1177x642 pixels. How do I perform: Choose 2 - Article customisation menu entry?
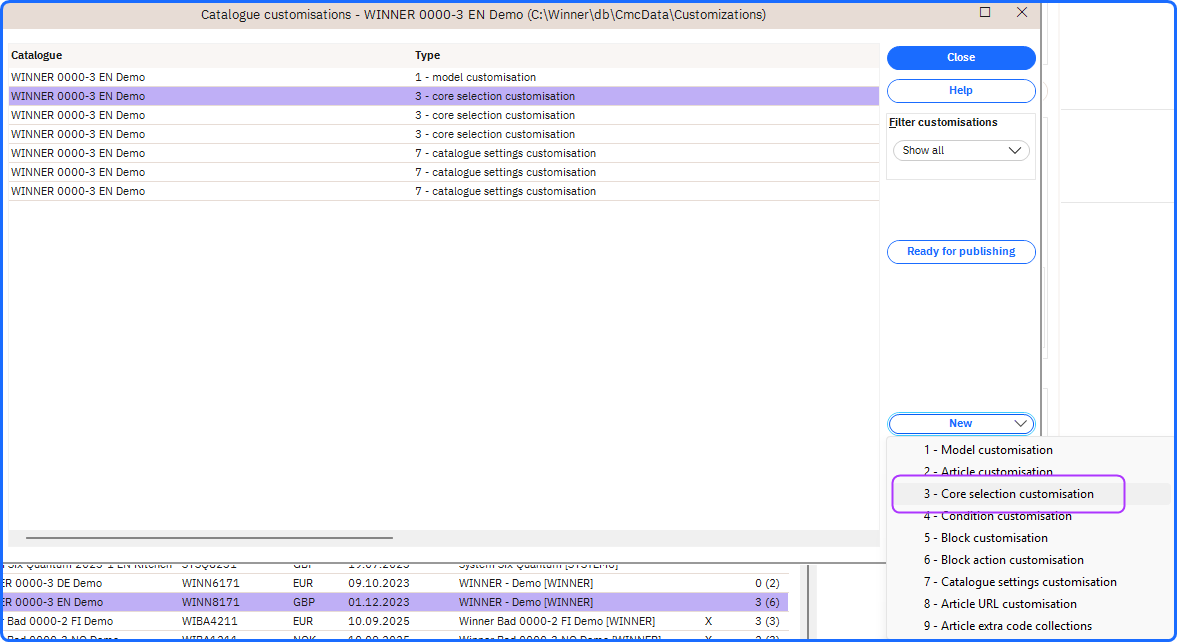pyautogui.click(x=988, y=472)
